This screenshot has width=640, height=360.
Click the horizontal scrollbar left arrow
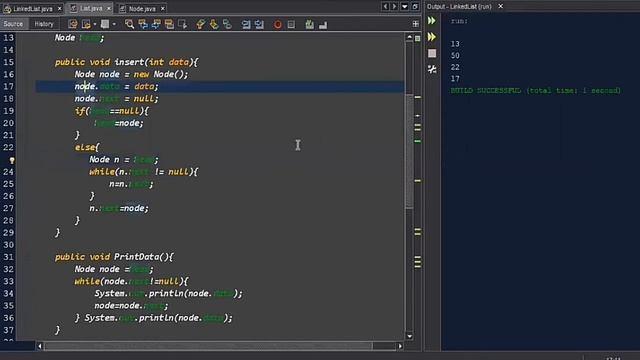click(40, 346)
